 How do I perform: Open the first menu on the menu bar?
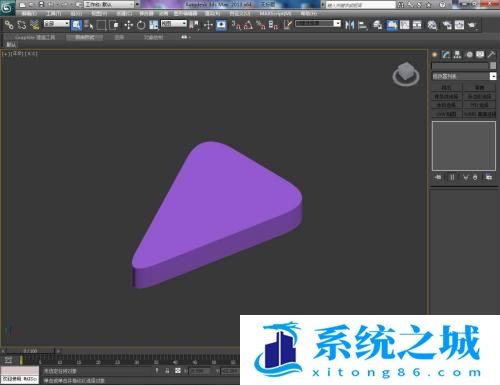coord(29,14)
